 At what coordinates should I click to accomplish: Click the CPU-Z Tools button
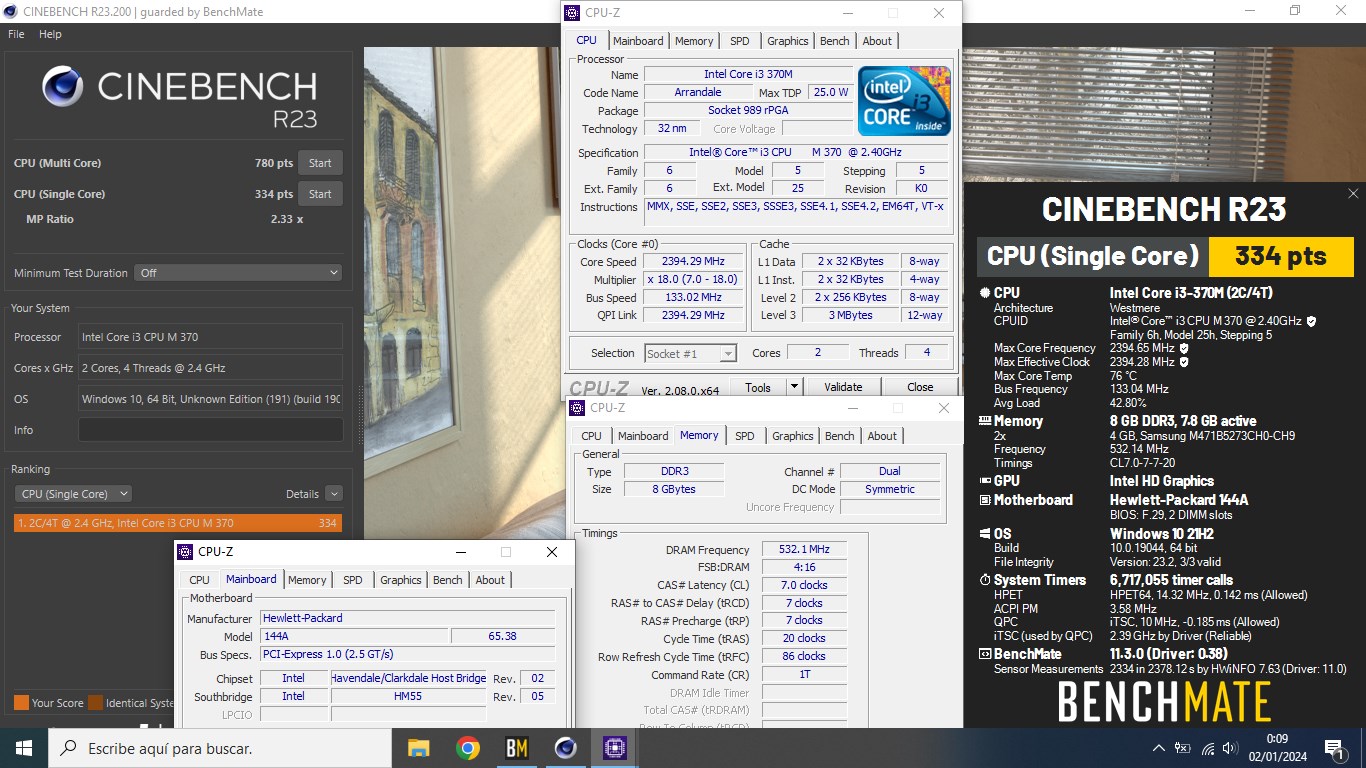758,387
